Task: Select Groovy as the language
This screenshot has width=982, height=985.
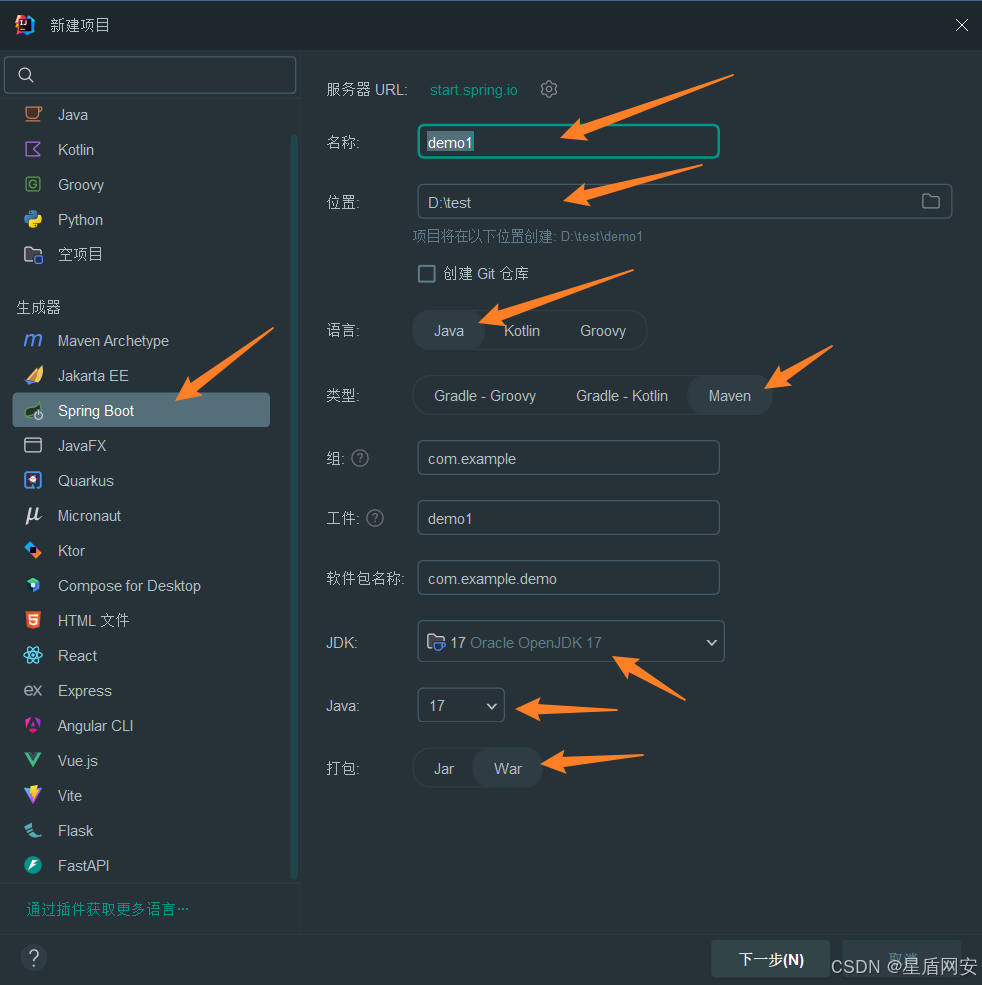Action: coord(603,330)
